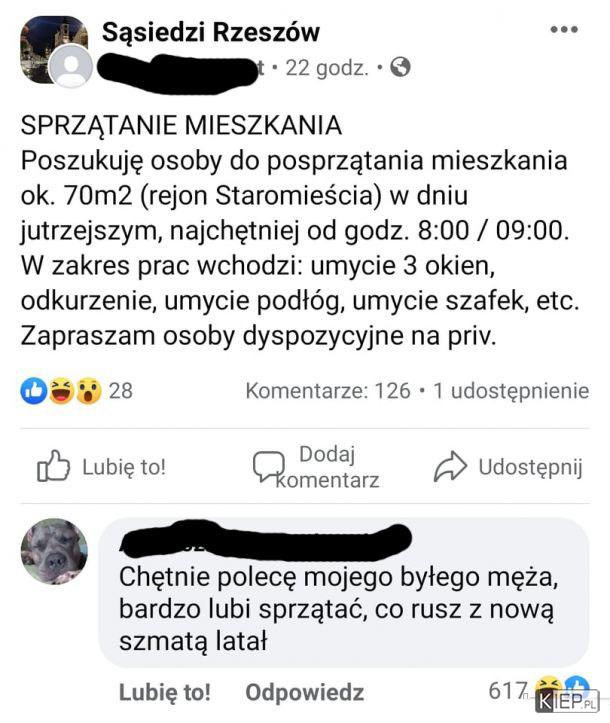Click Lubię to! under the comment

(x=165, y=692)
